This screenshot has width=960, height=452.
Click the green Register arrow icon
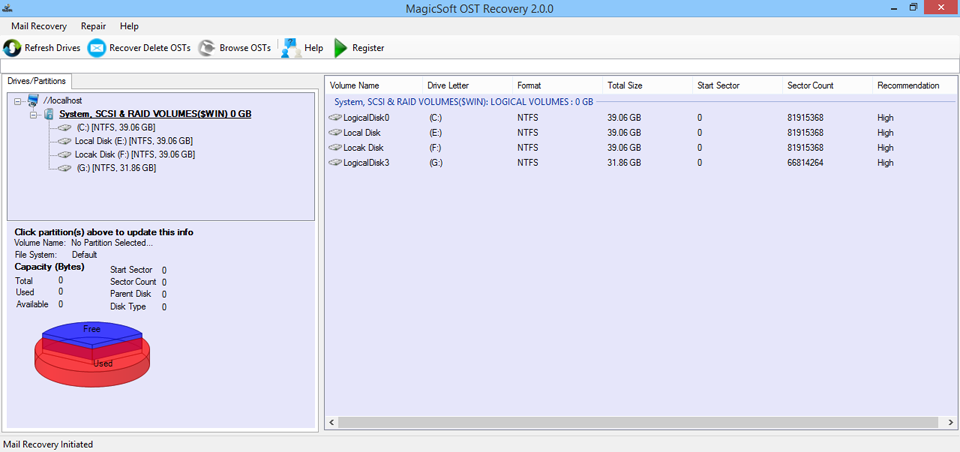(x=340, y=48)
